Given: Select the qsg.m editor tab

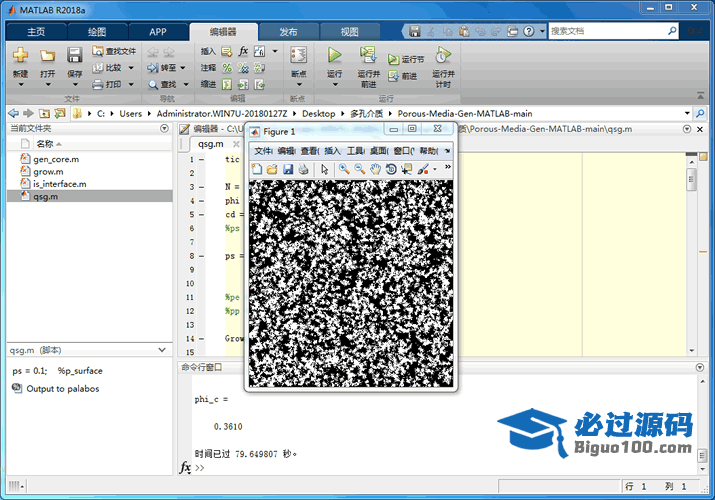Looking at the screenshot, I should pyautogui.click(x=211, y=144).
